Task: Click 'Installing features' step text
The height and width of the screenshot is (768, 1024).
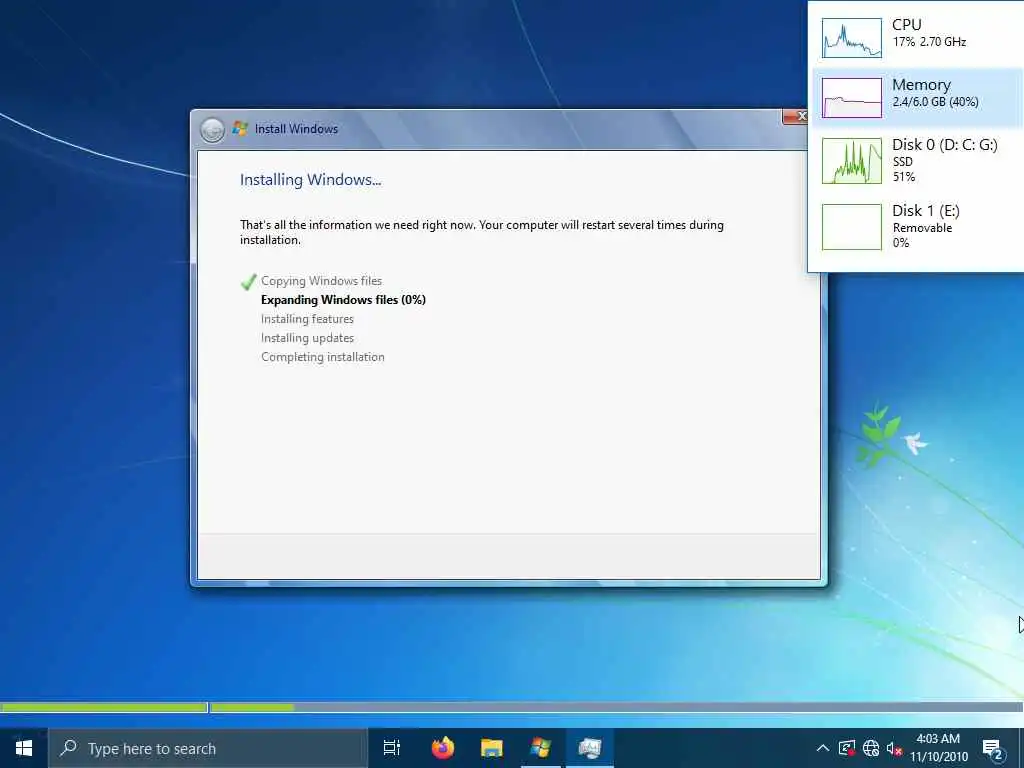Action: pyautogui.click(x=308, y=319)
